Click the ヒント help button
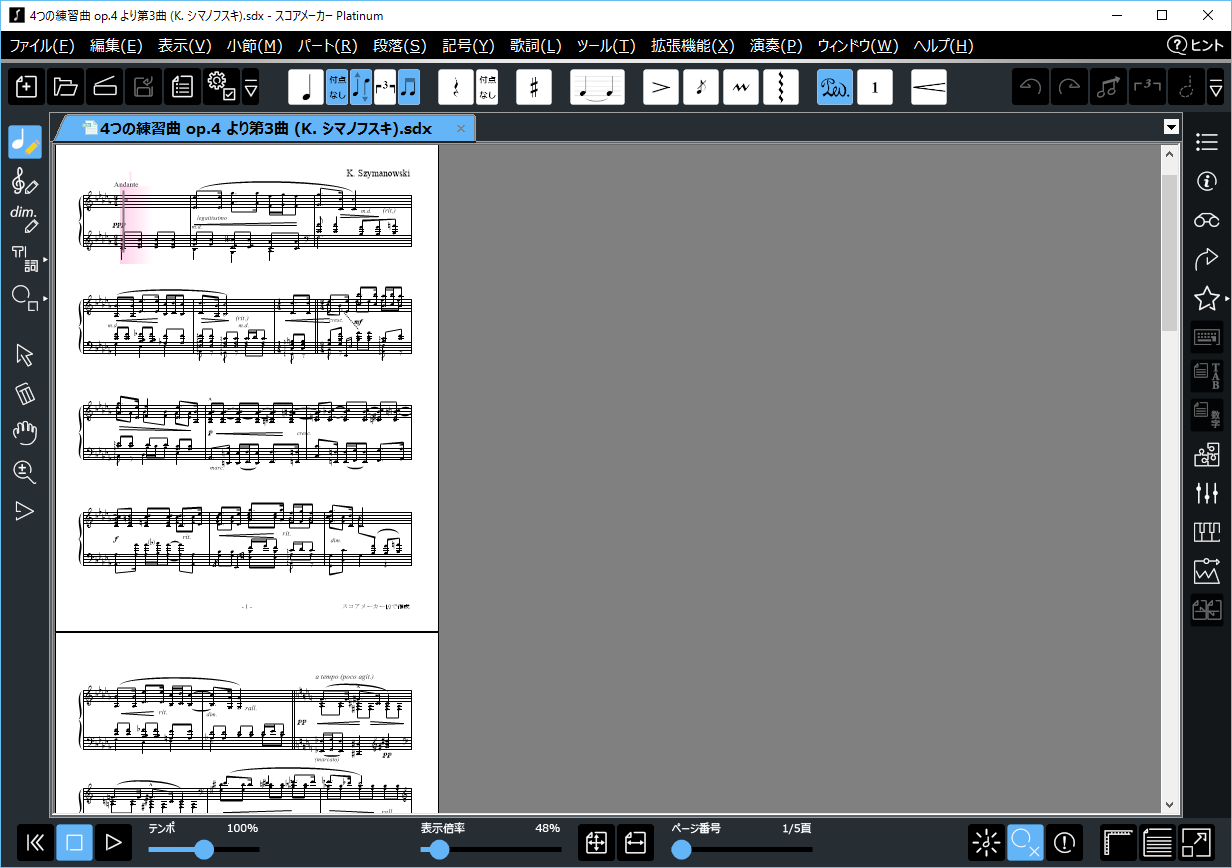The image size is (1232, 868). [1196, 46]
